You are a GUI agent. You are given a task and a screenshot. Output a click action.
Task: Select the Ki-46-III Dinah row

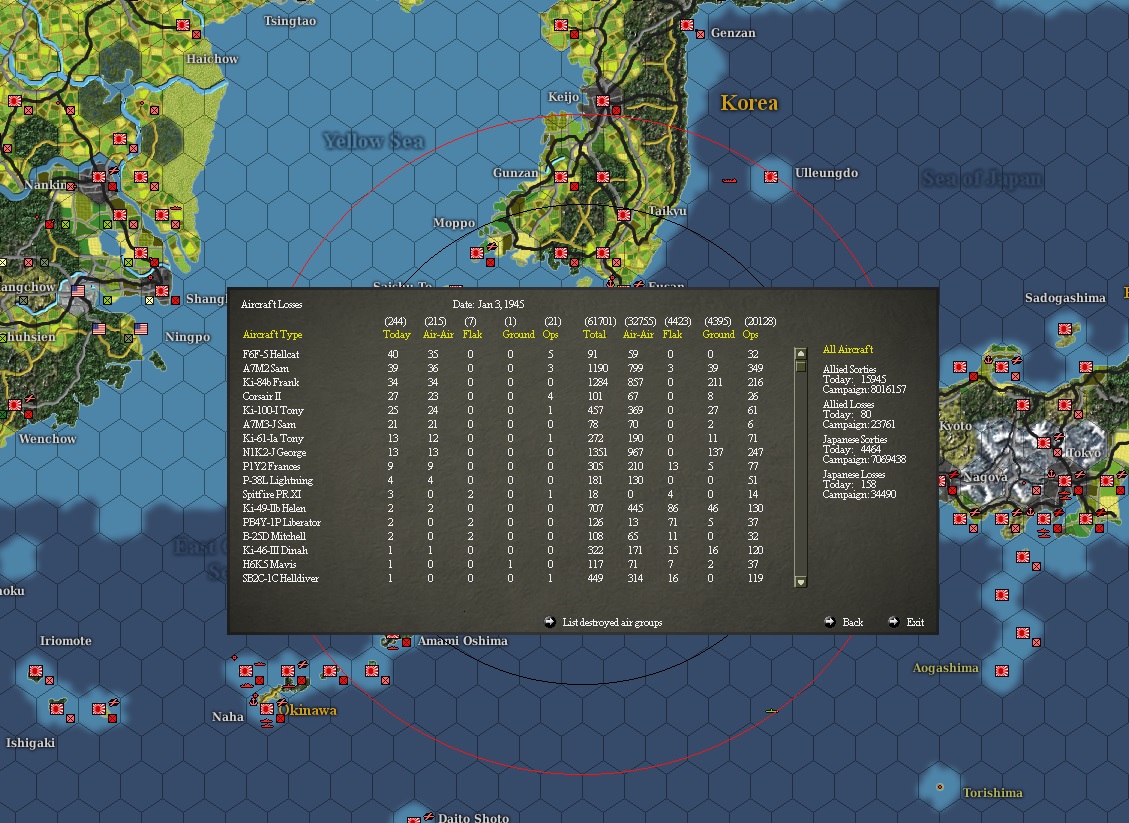[503, 550]
